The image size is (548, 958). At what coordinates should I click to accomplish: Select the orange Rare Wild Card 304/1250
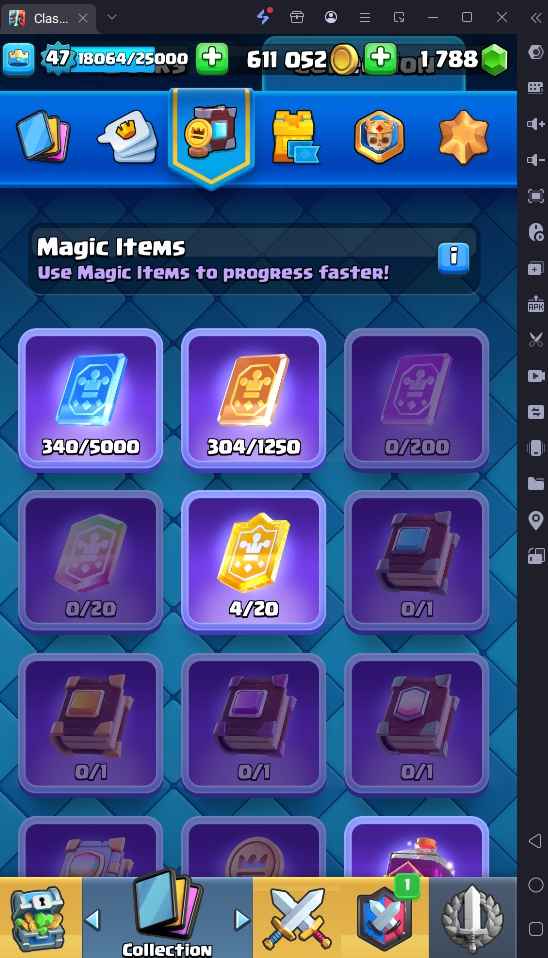[254, 399]
